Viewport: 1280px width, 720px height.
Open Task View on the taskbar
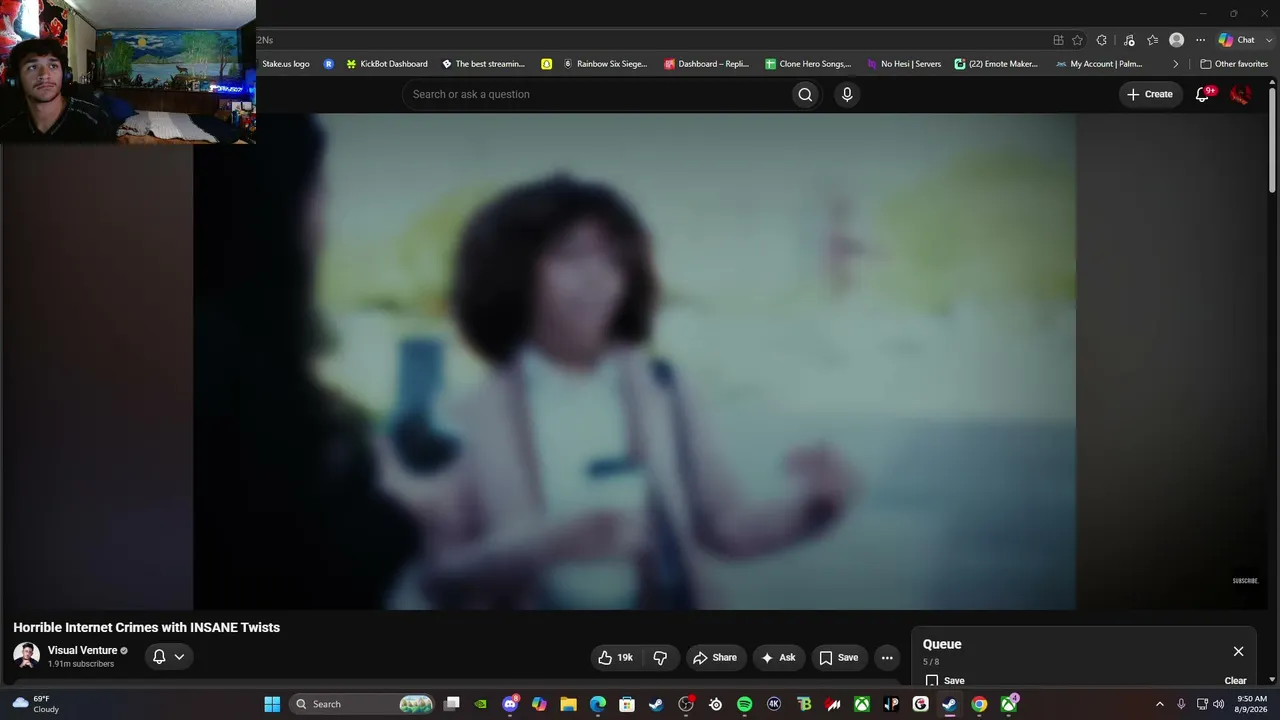452,704
